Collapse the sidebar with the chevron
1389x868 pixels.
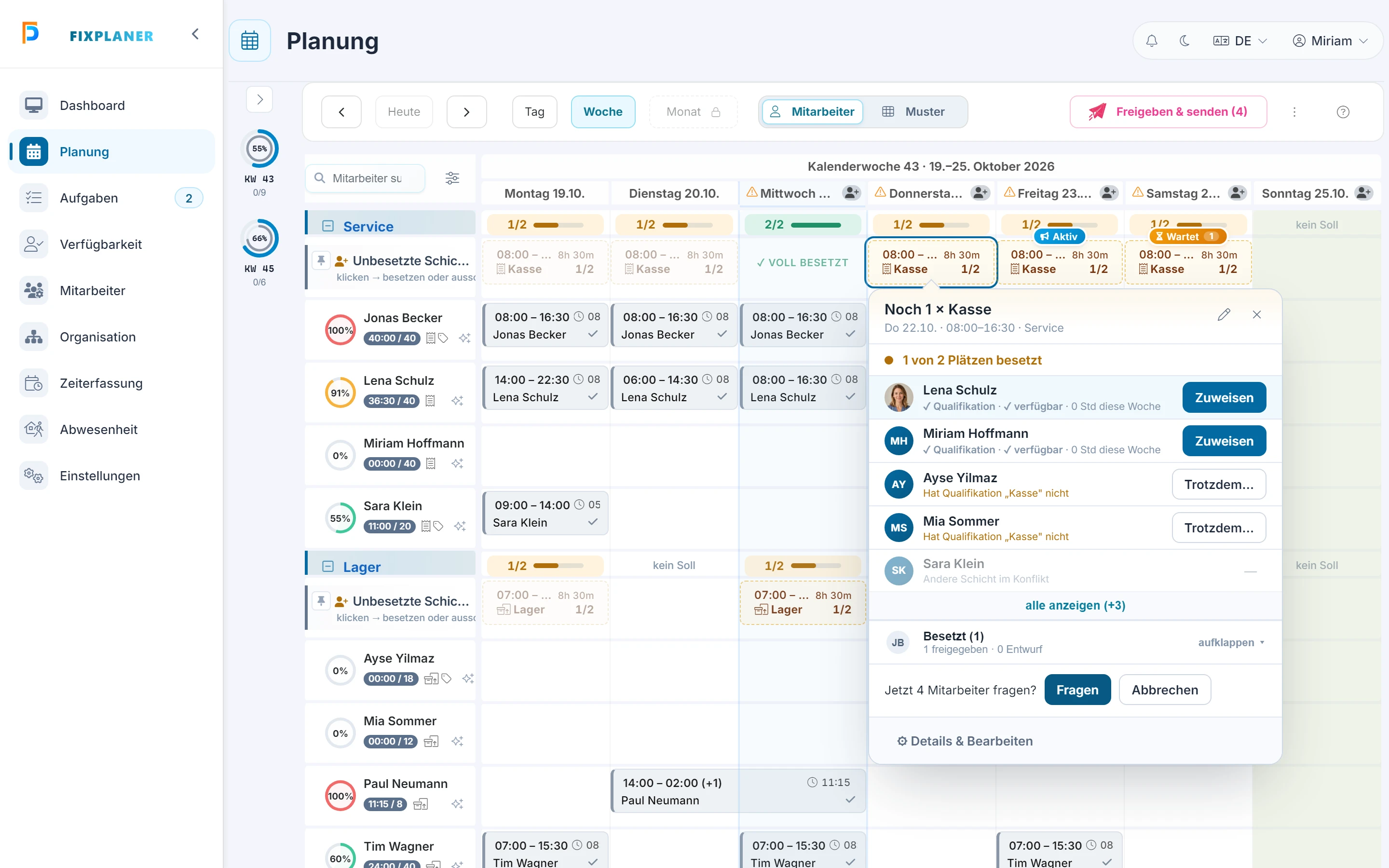[x=195, y=34]
